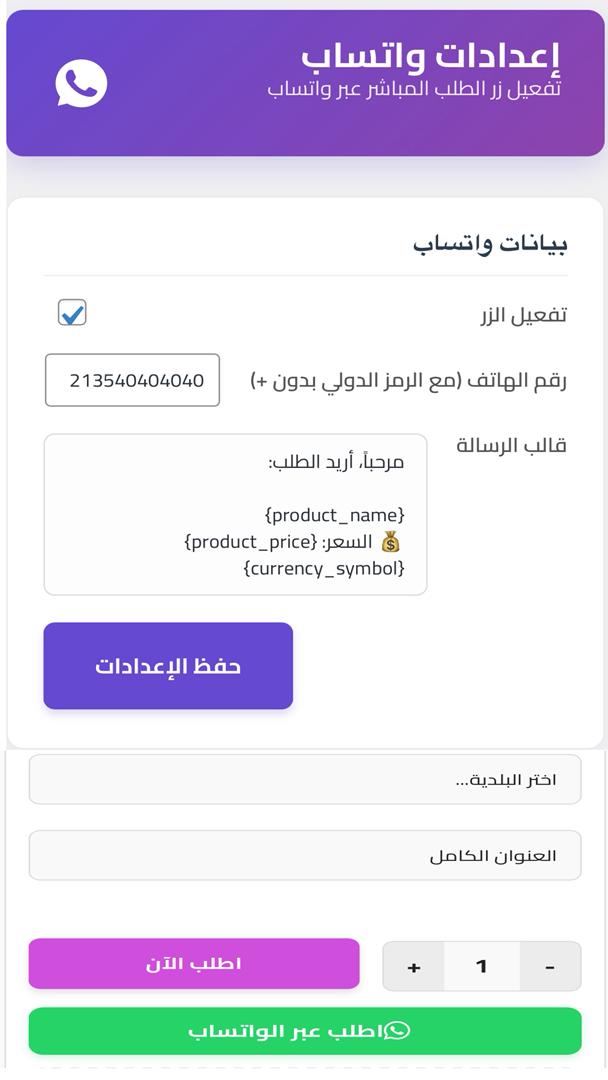The height and width of the screenshot is (1080, 608).
Task: Click the "قالب الرسالة" message template label
Action: click(x=511, y=446)
